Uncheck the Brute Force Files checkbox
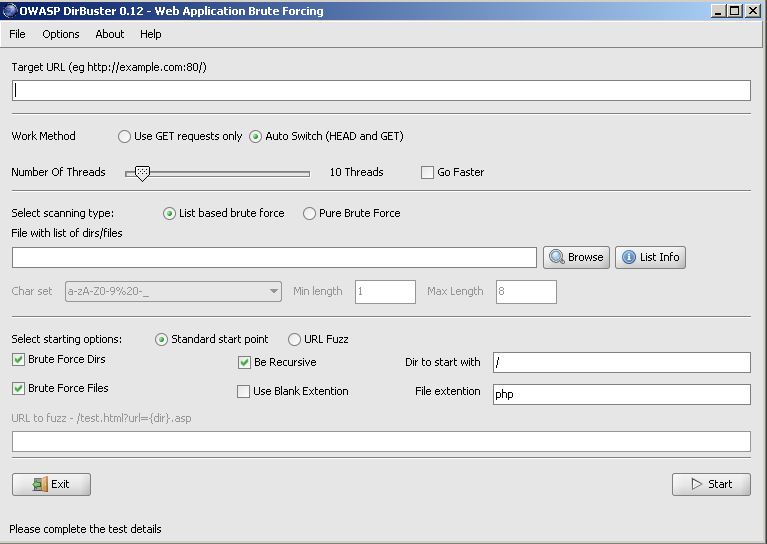Screen dimensions: 767x544 click(x=18, y=388)
